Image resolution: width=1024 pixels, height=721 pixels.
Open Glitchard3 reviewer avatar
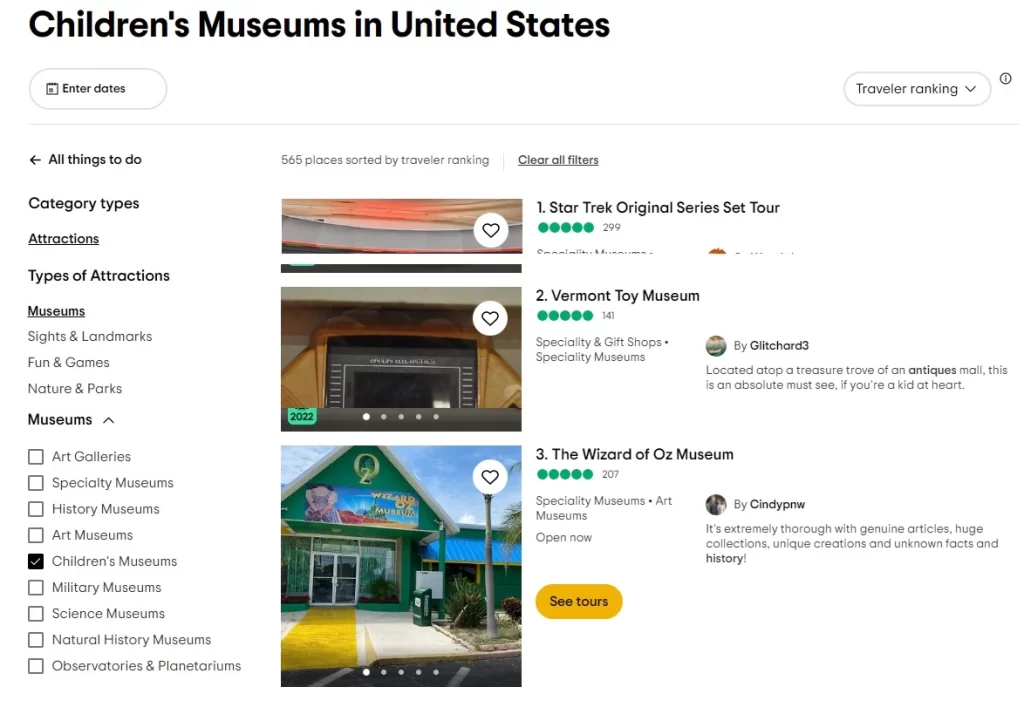click(x=716, y=345)
